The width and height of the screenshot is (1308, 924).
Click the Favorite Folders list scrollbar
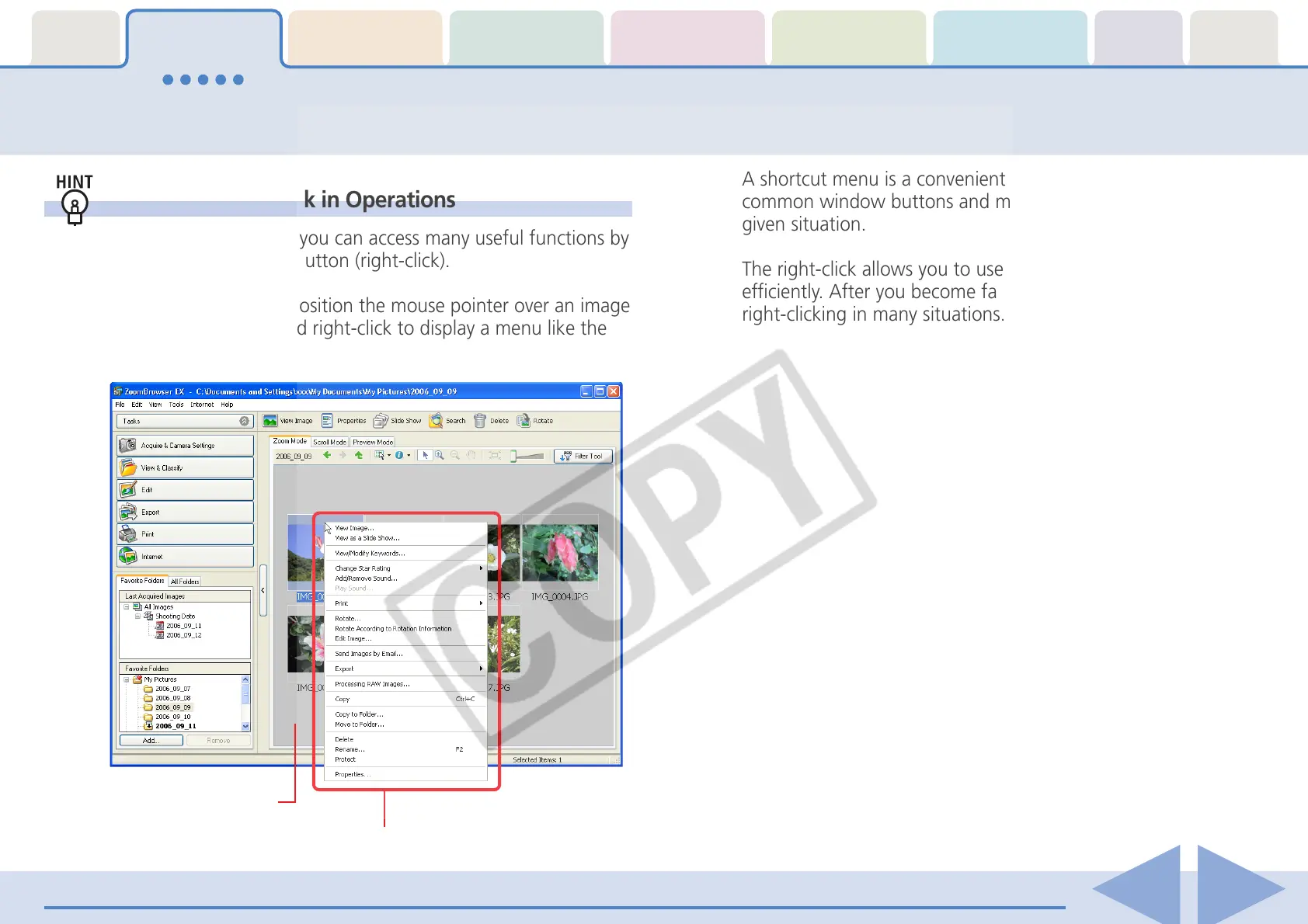[245, 703]
